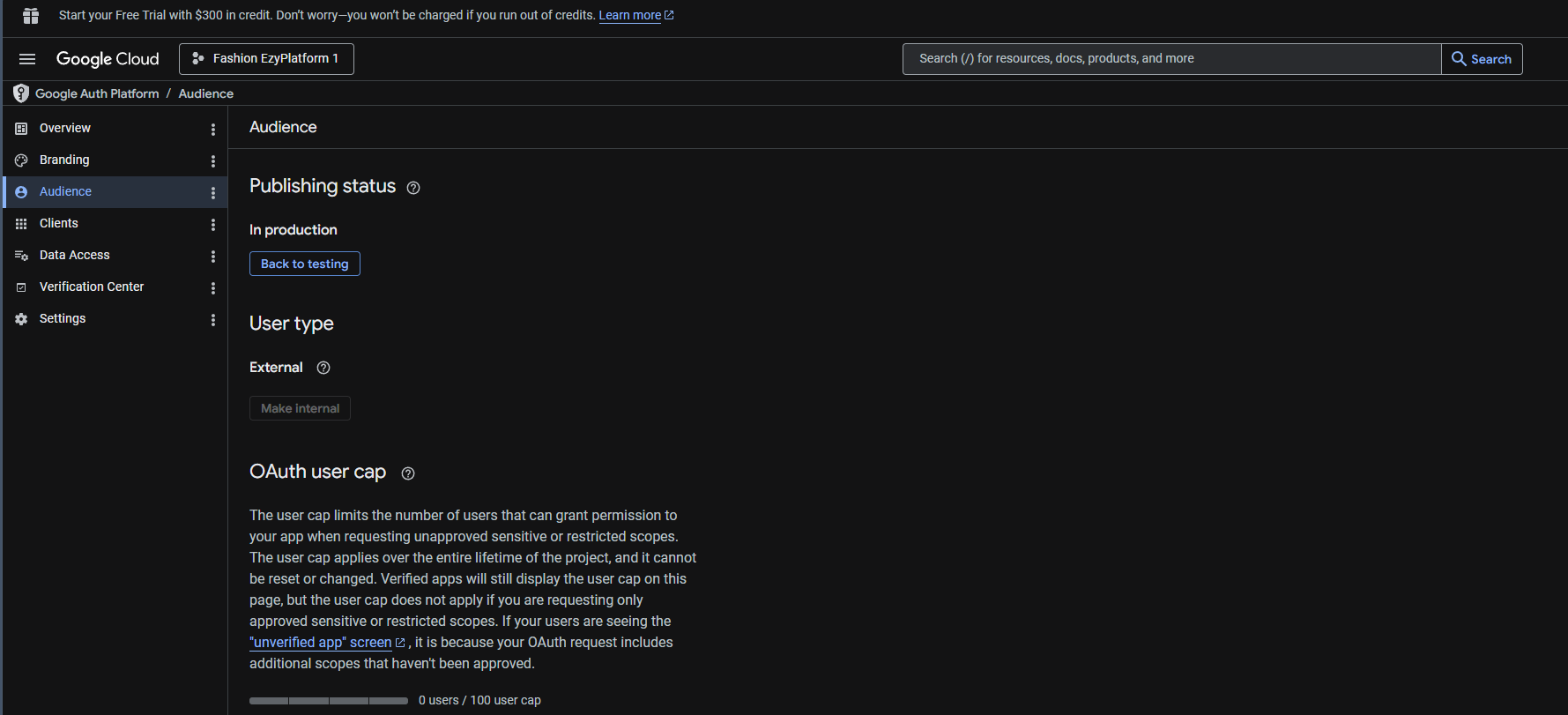Open Verification Center from the sidebar
Image resolution: width=1568 pixels, height=715 pixels.
(x=92, y=287)
